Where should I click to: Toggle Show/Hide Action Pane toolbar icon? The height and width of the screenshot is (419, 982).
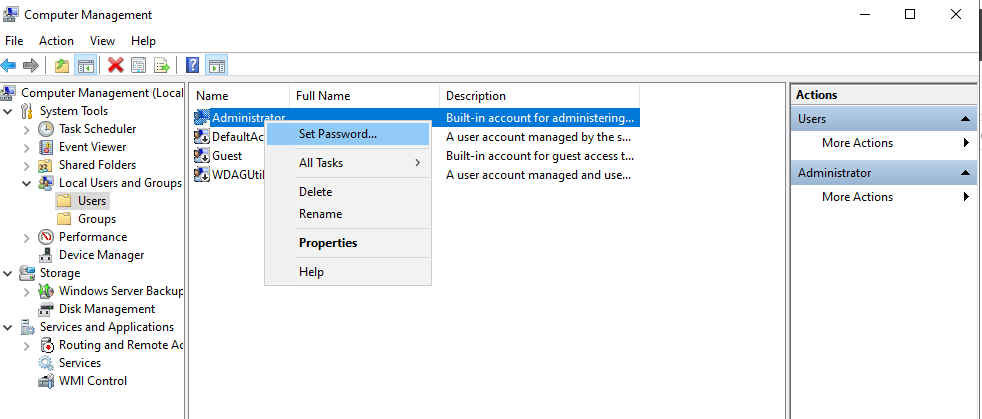tap(217, 65)
